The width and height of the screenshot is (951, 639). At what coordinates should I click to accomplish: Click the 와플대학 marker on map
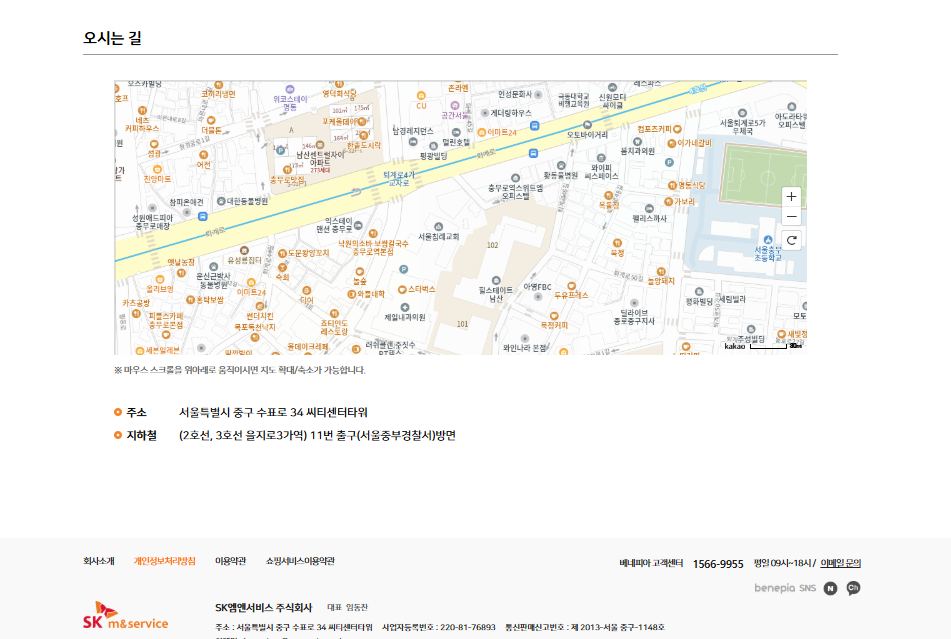pyautogui.click(x=351, y=294)
